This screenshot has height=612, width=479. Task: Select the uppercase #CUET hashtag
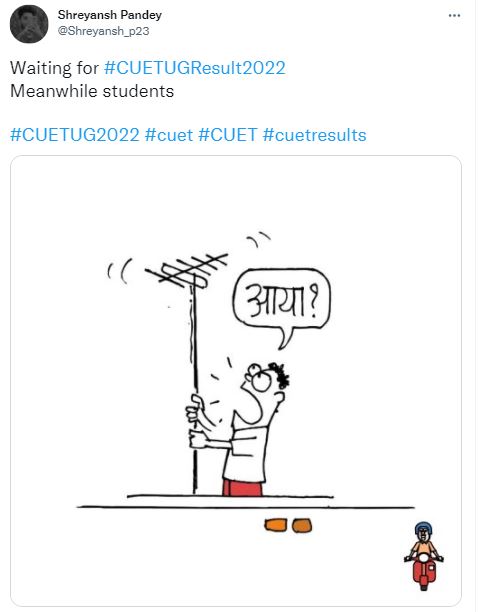tap(228, 135)
